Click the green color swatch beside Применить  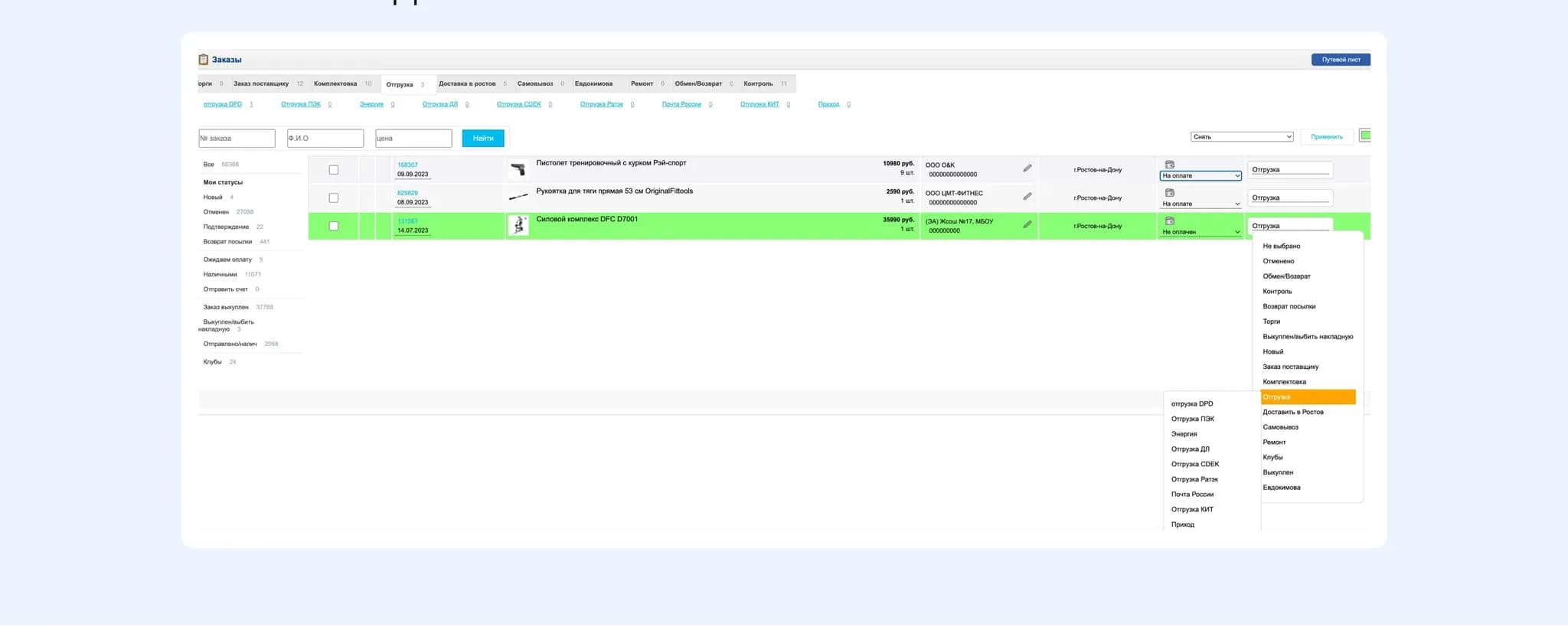[x=1364, y=136]
